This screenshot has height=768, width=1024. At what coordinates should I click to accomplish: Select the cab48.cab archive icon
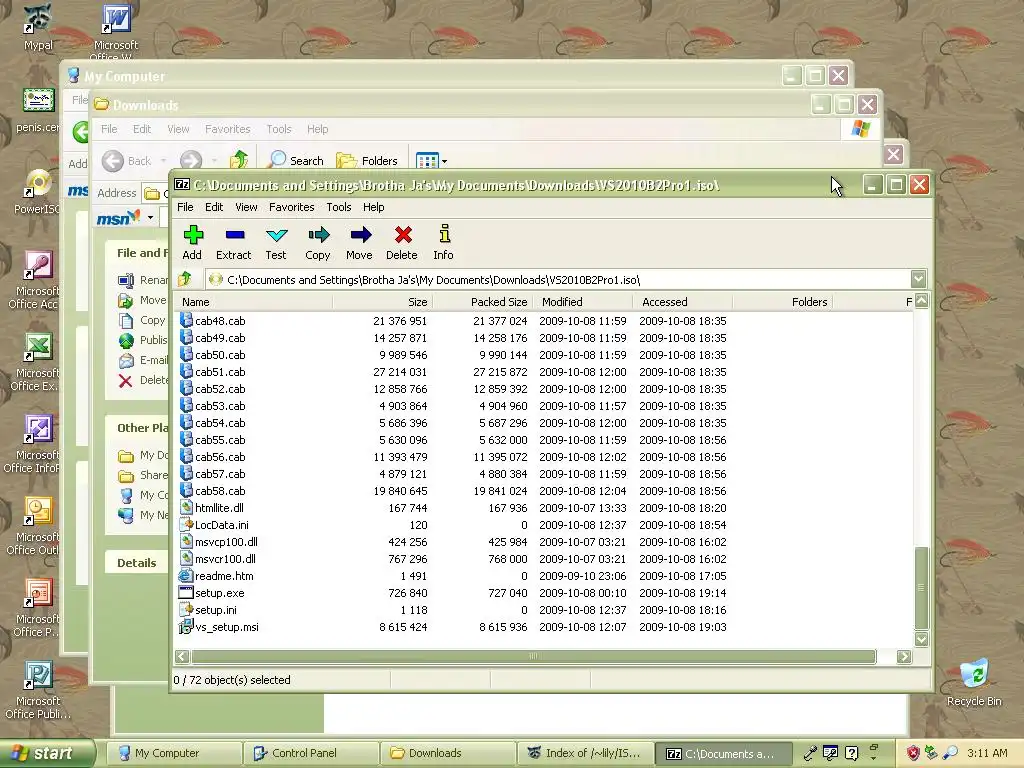[x=185, y=320]
